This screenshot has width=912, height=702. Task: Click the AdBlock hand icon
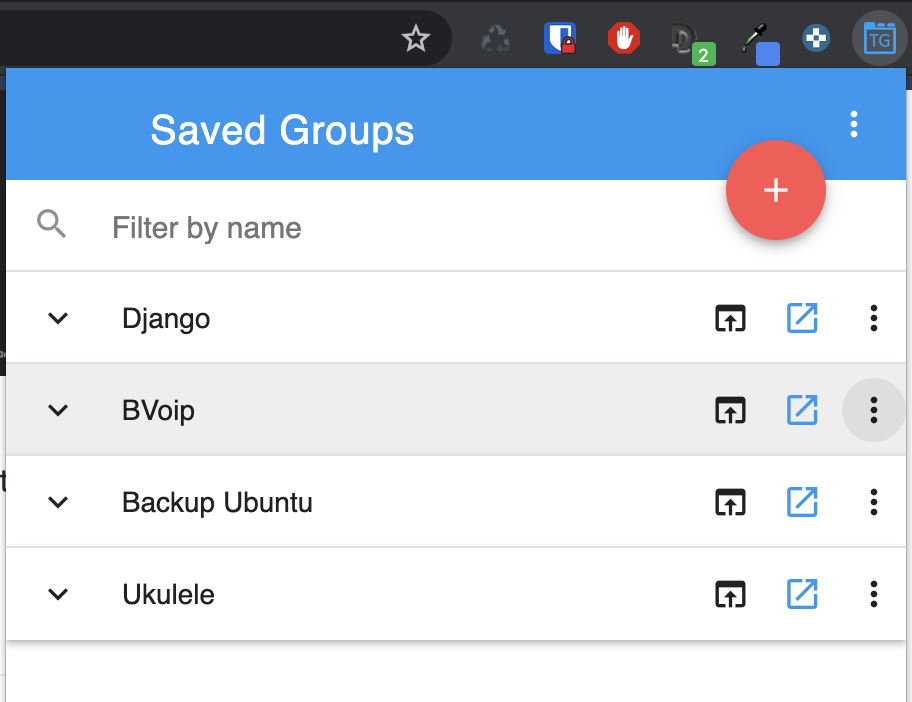(623, 38)
